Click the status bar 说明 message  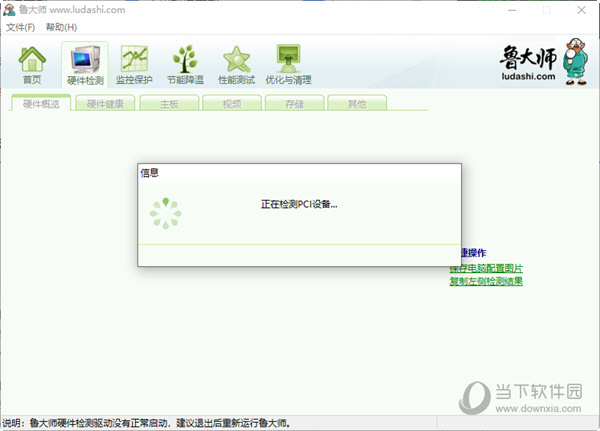pyautogui.click(x=147, y=423)
